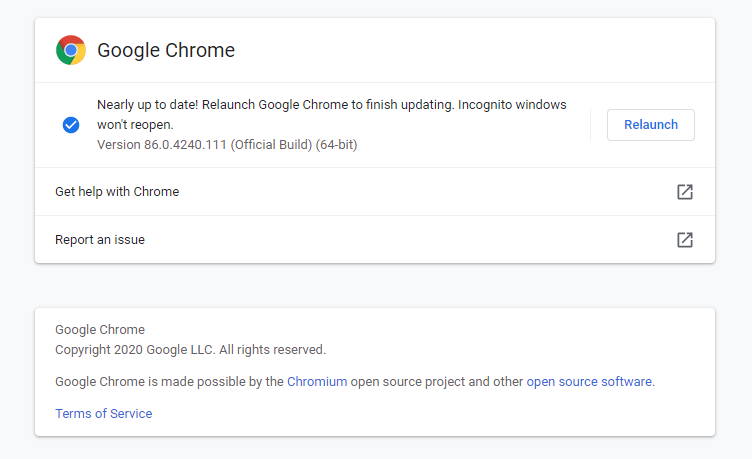This screenshot has height=459, width=752.
Task: Open the Get help with Chrome row
Action: pos(375,192)
